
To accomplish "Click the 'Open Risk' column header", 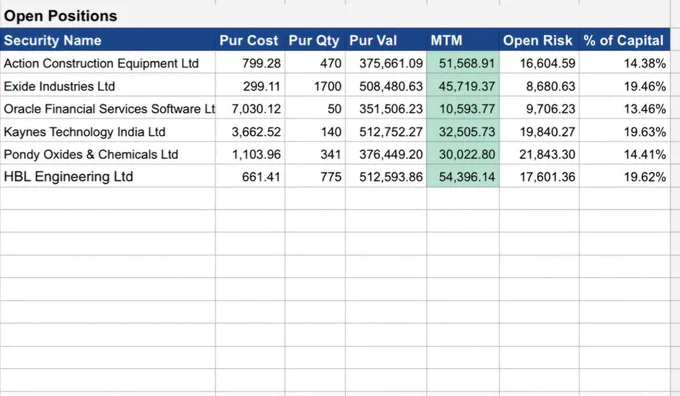I will (539, 40).
